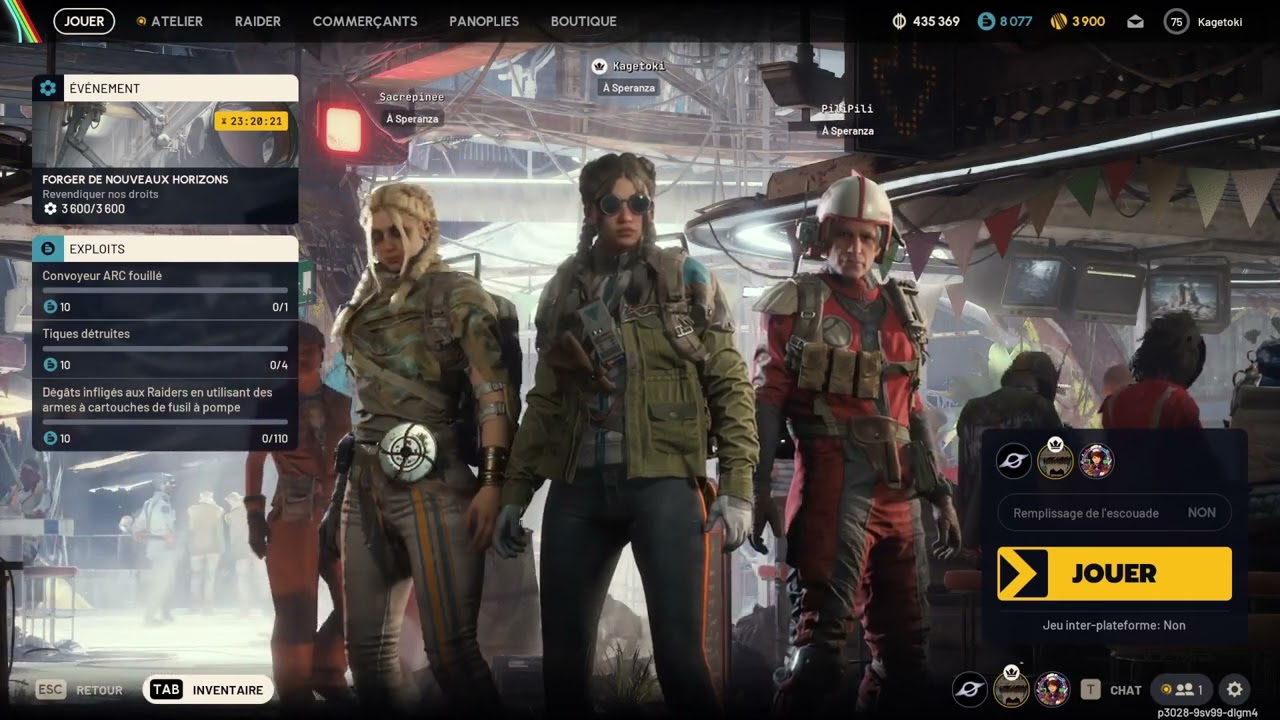Screen dimensions: 1280x720
Task: Click the ÉVÈNEMENT gear icon
Action: 48,88
